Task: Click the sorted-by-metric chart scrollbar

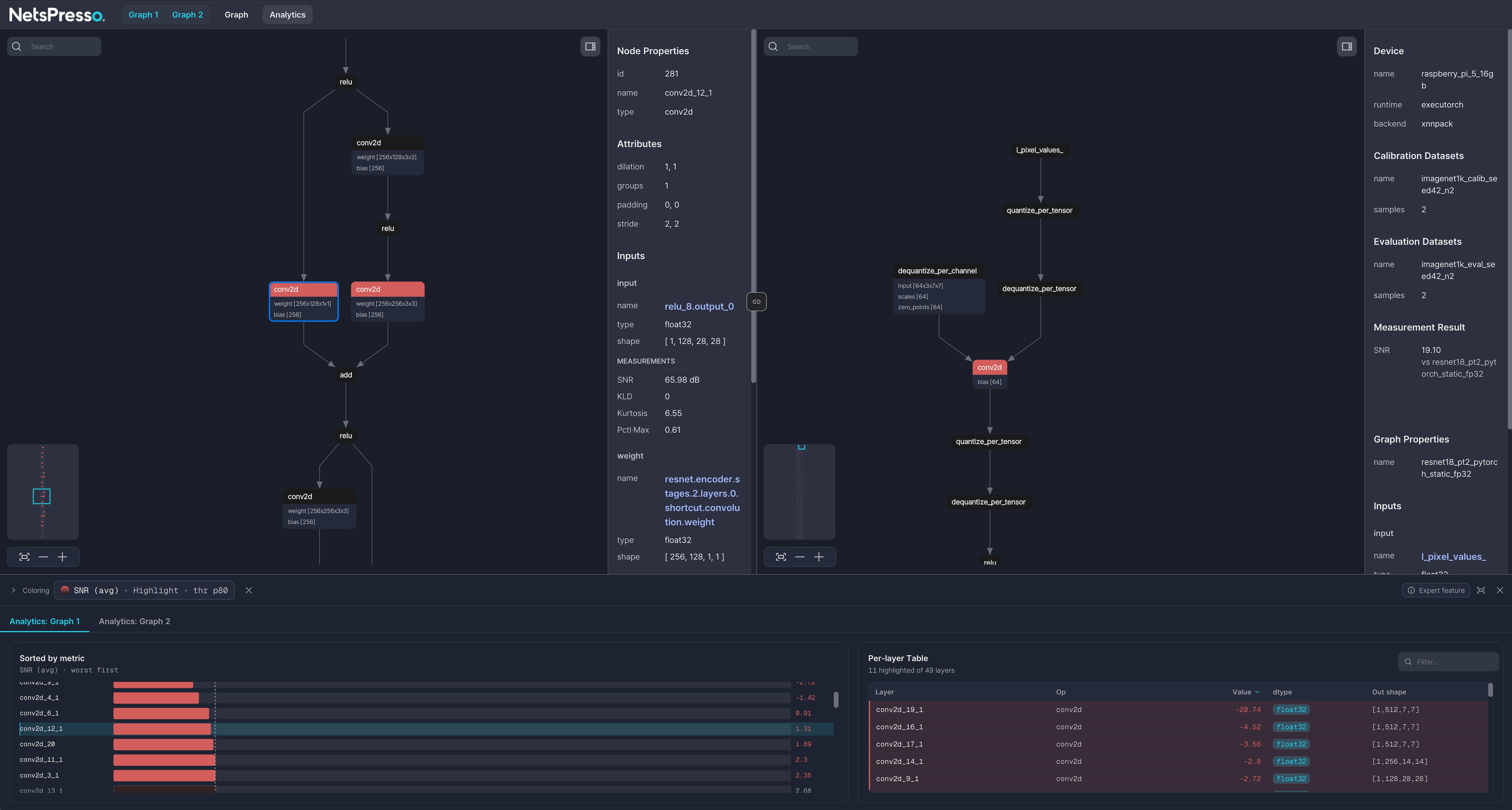Action: click(836, 700)
